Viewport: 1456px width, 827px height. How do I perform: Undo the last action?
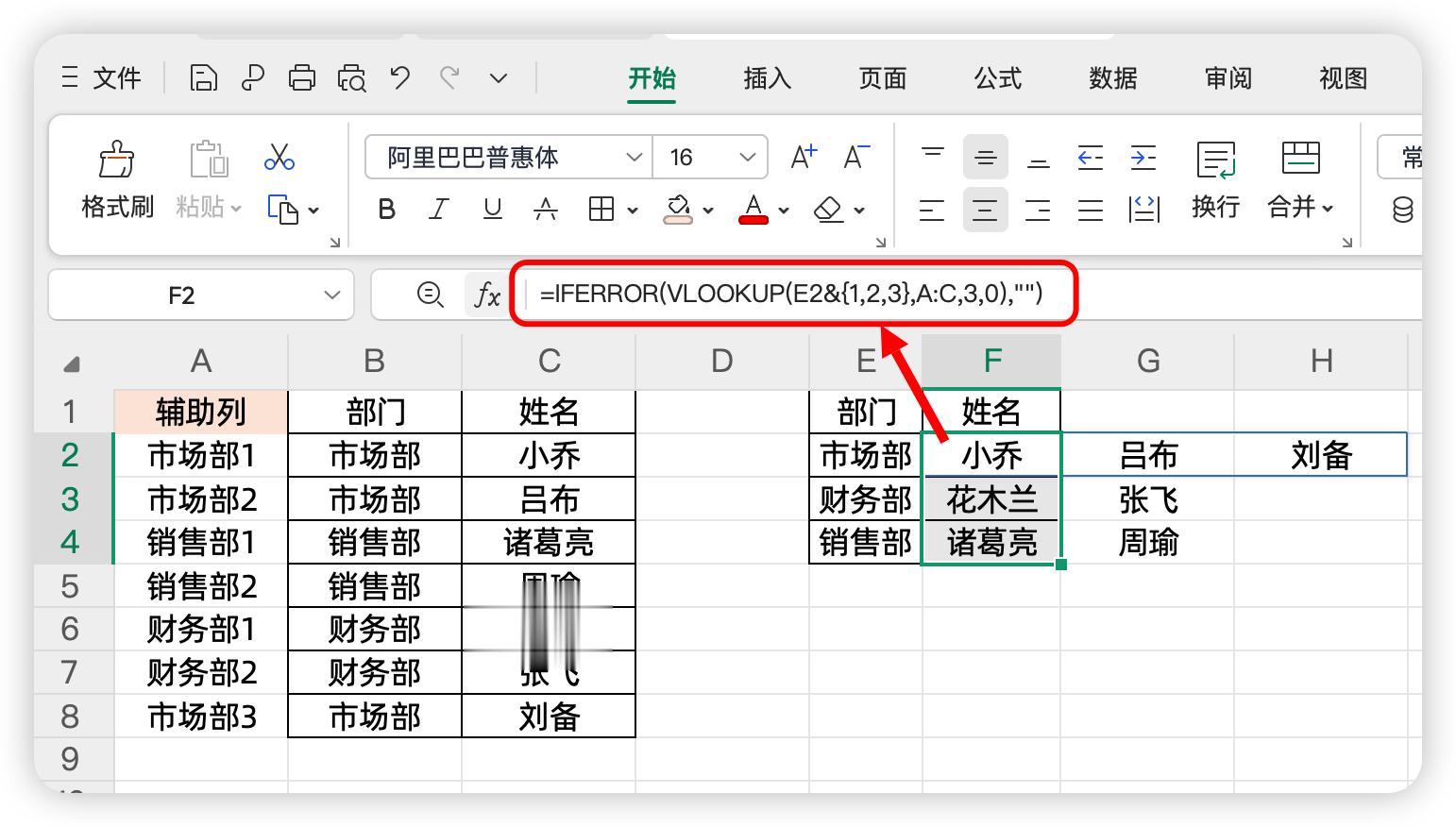400,77
